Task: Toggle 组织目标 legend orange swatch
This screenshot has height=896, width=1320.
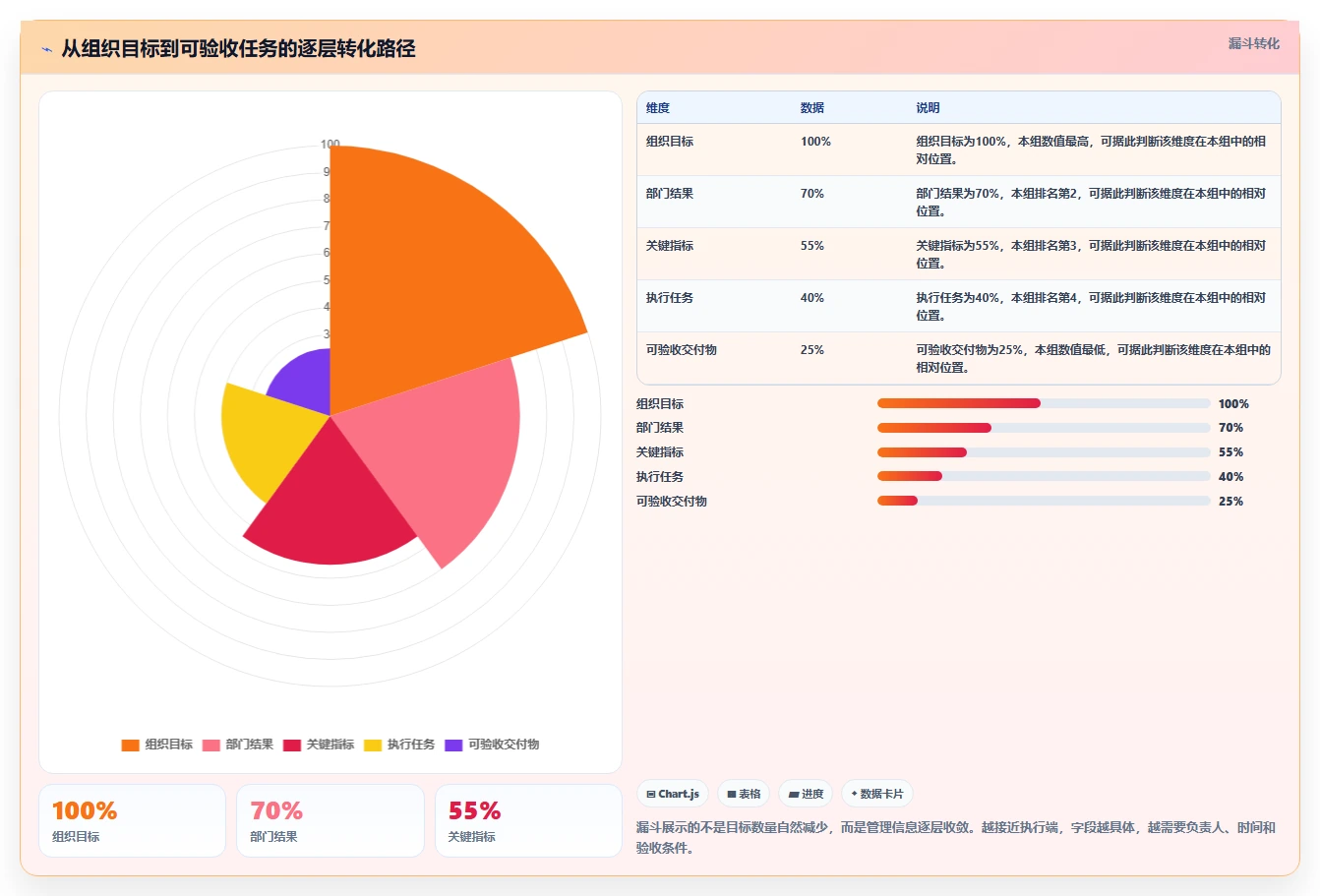Action: click(x=130, y=745)
